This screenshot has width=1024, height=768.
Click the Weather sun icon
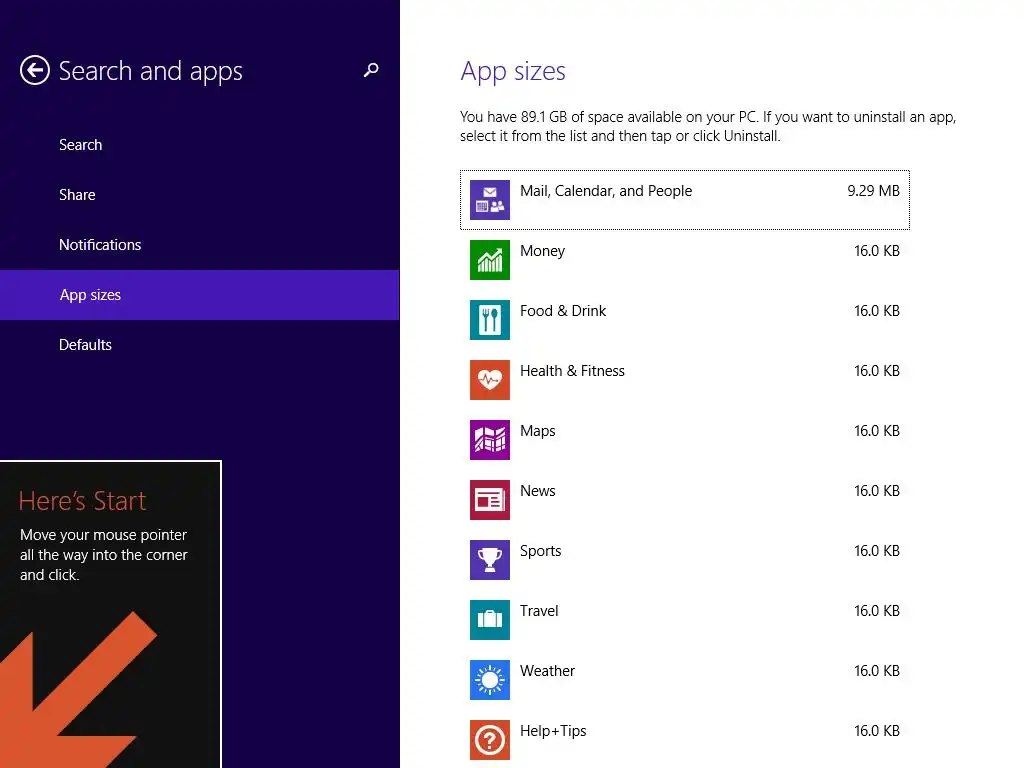(490, 680)
